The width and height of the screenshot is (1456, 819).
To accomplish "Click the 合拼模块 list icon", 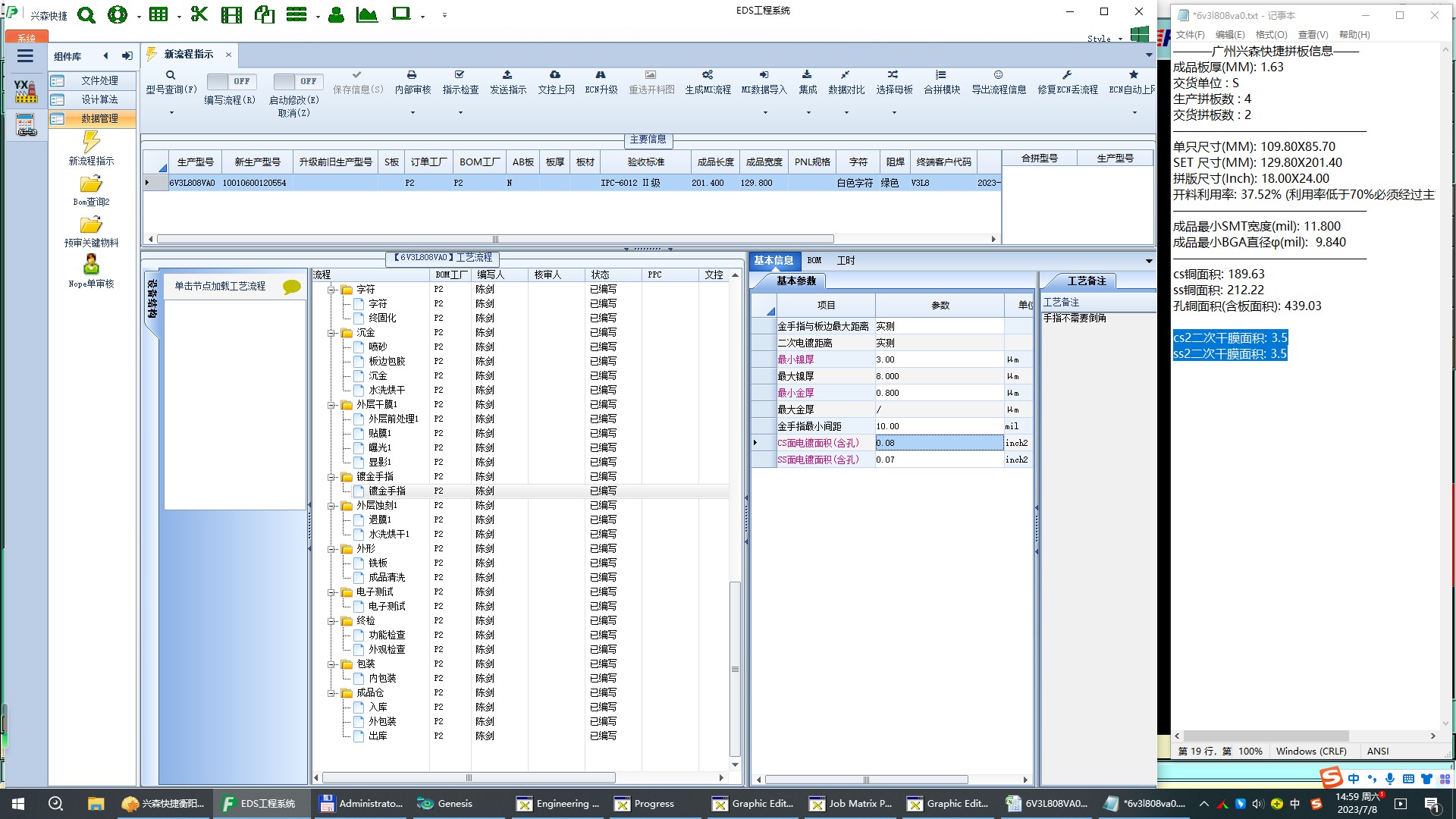I will tap(941, 75).
